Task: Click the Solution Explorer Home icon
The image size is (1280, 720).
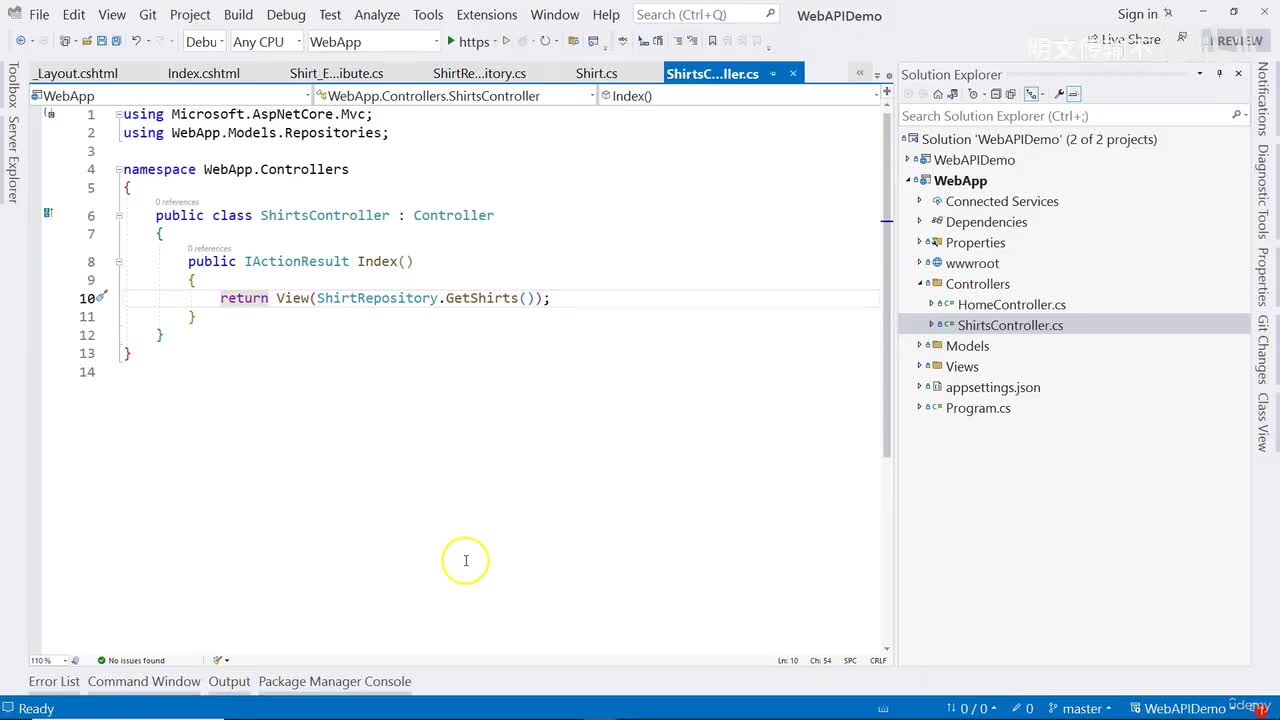Action: click(x=938, y=94)
